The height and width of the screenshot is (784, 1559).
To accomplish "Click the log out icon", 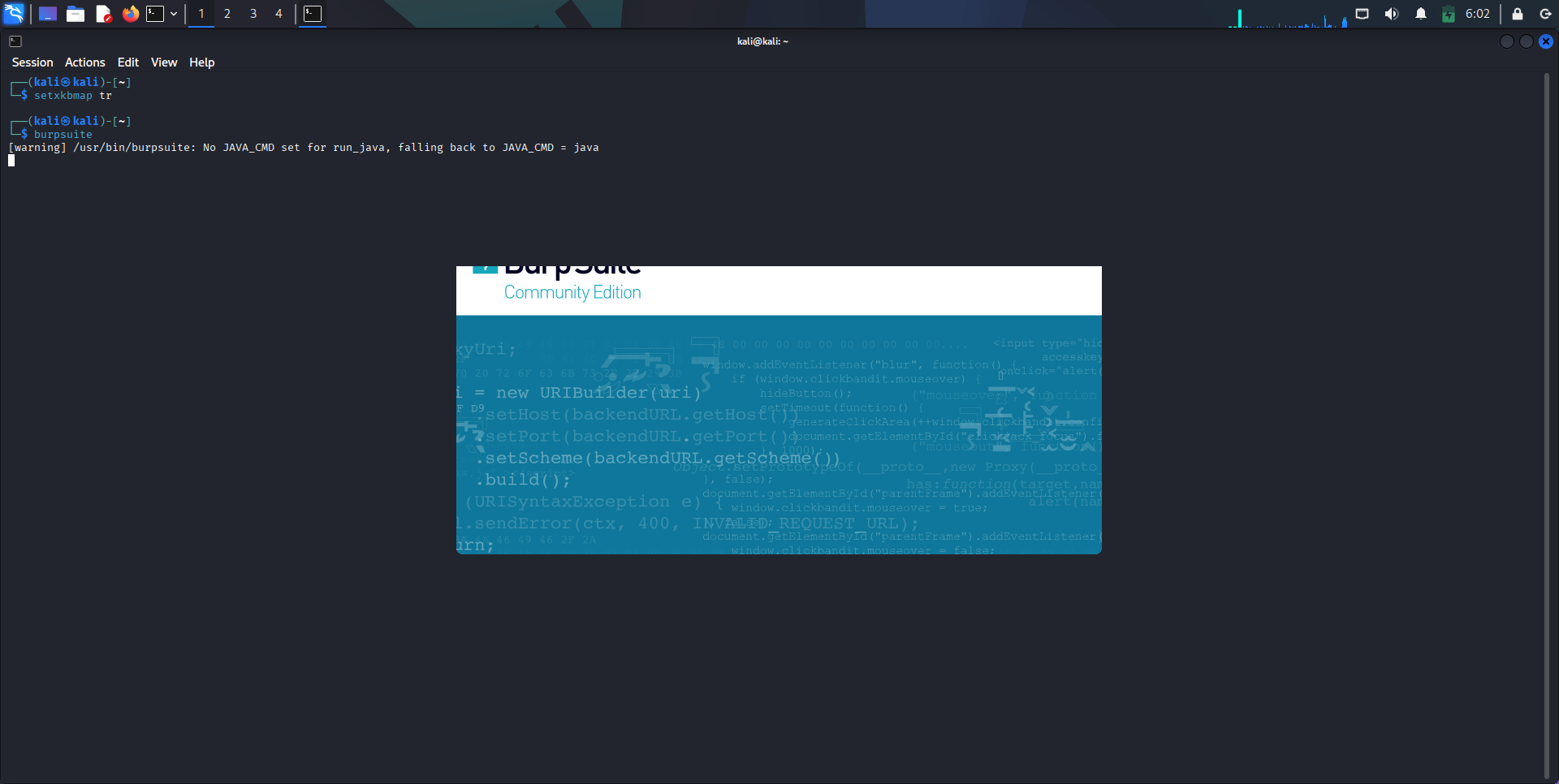I will (x=1545, y=14).
